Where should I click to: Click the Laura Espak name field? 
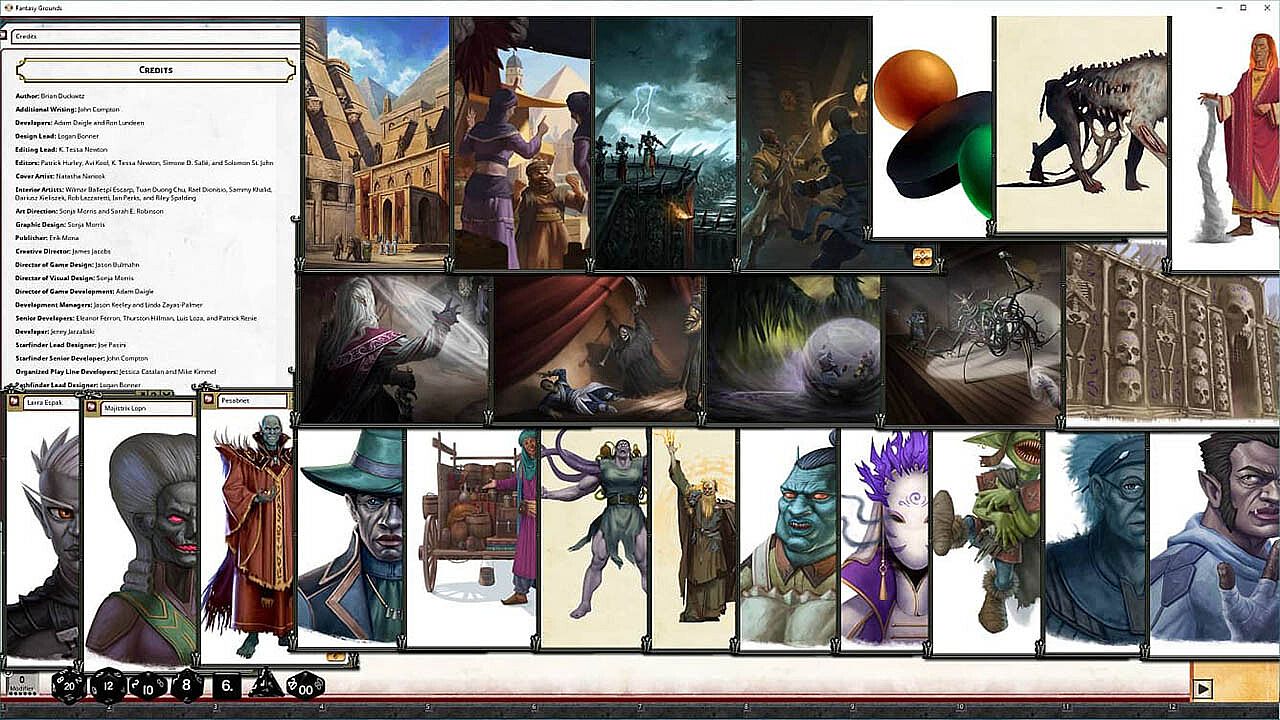[51, 402]
